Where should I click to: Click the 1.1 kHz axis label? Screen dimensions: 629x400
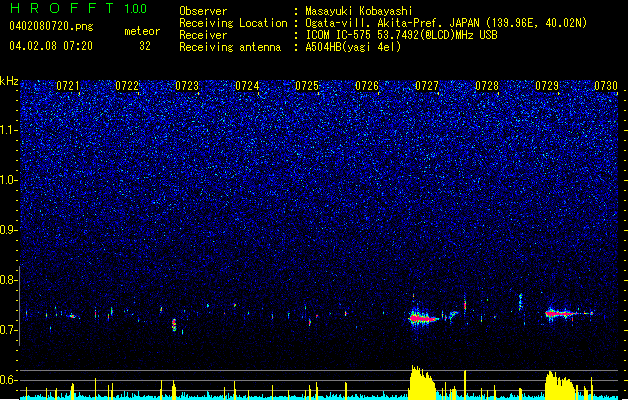(x=8, y=130)
